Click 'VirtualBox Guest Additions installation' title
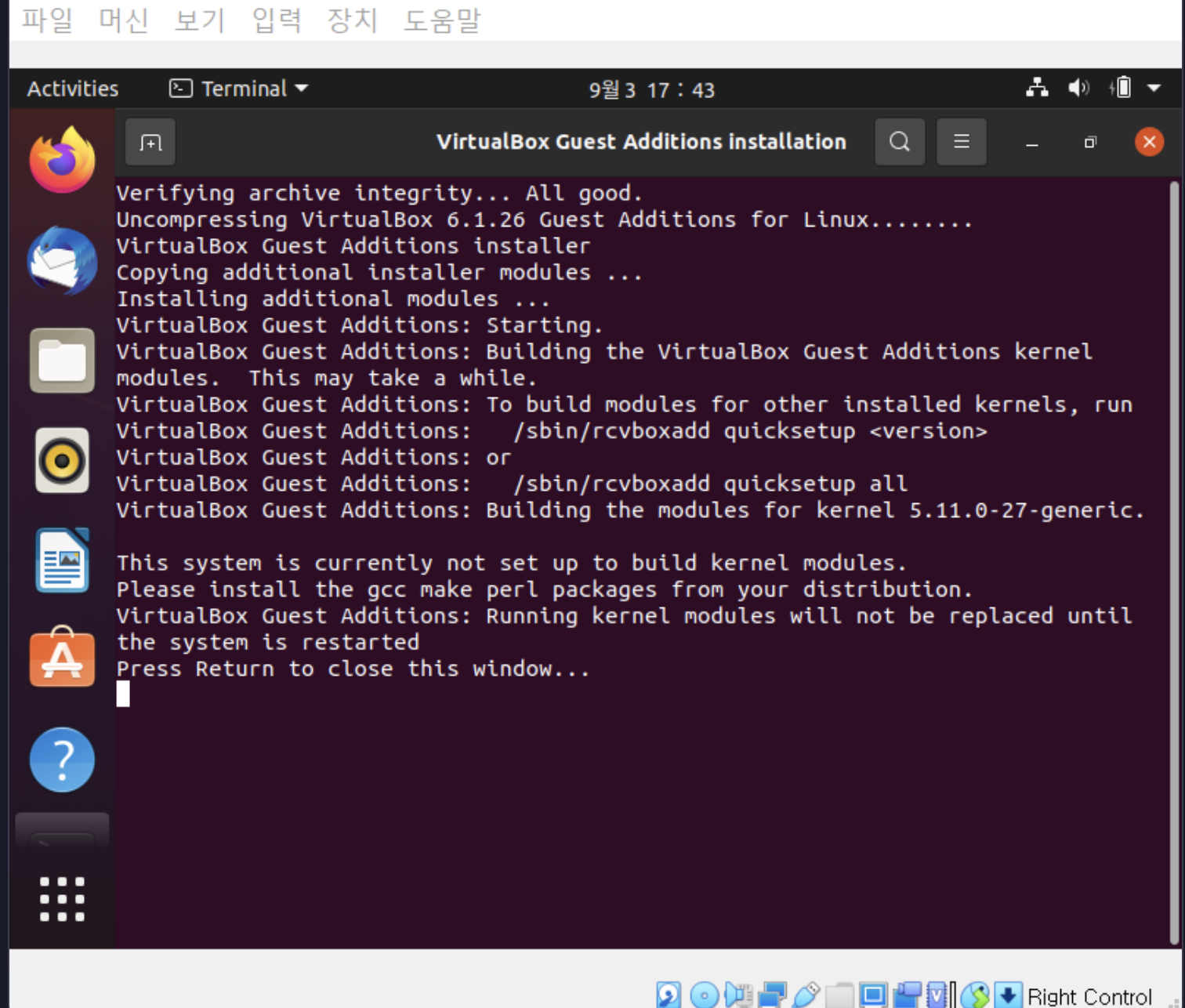 (x=641, y=142)
